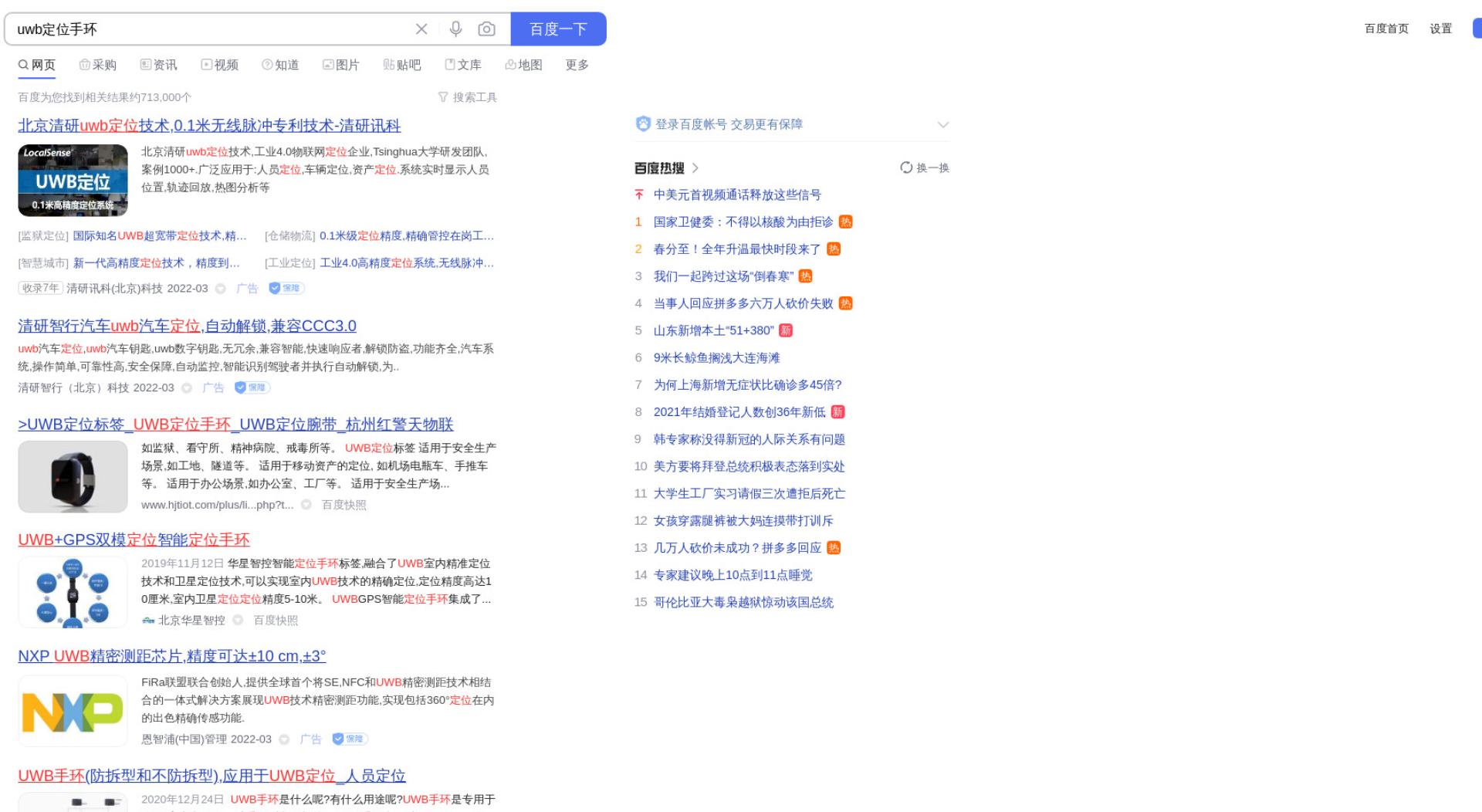Click the 保障 badge under 清研智行 result
1482x812 pixels.
(x=252, y=387)
